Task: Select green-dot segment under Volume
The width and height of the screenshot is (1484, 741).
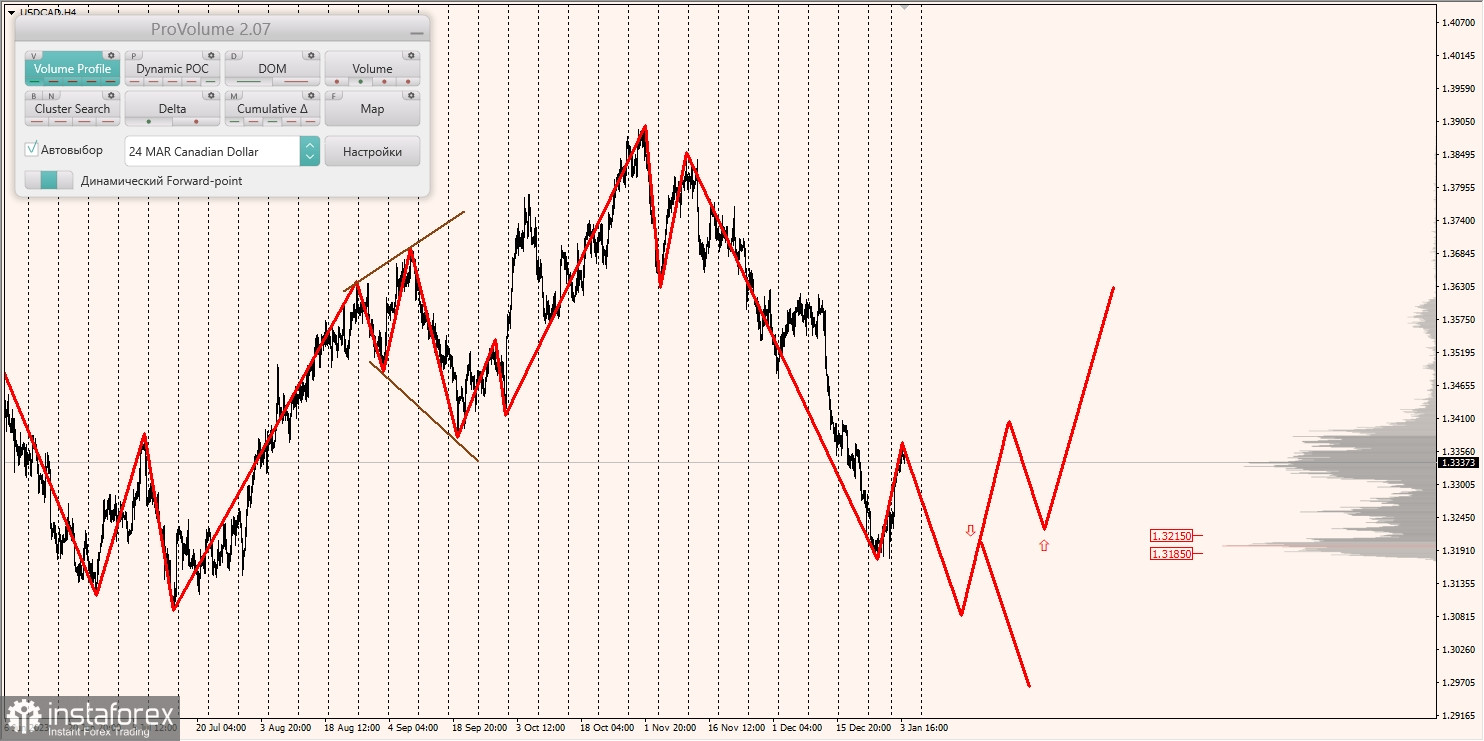Action: (x=360, y=82)
